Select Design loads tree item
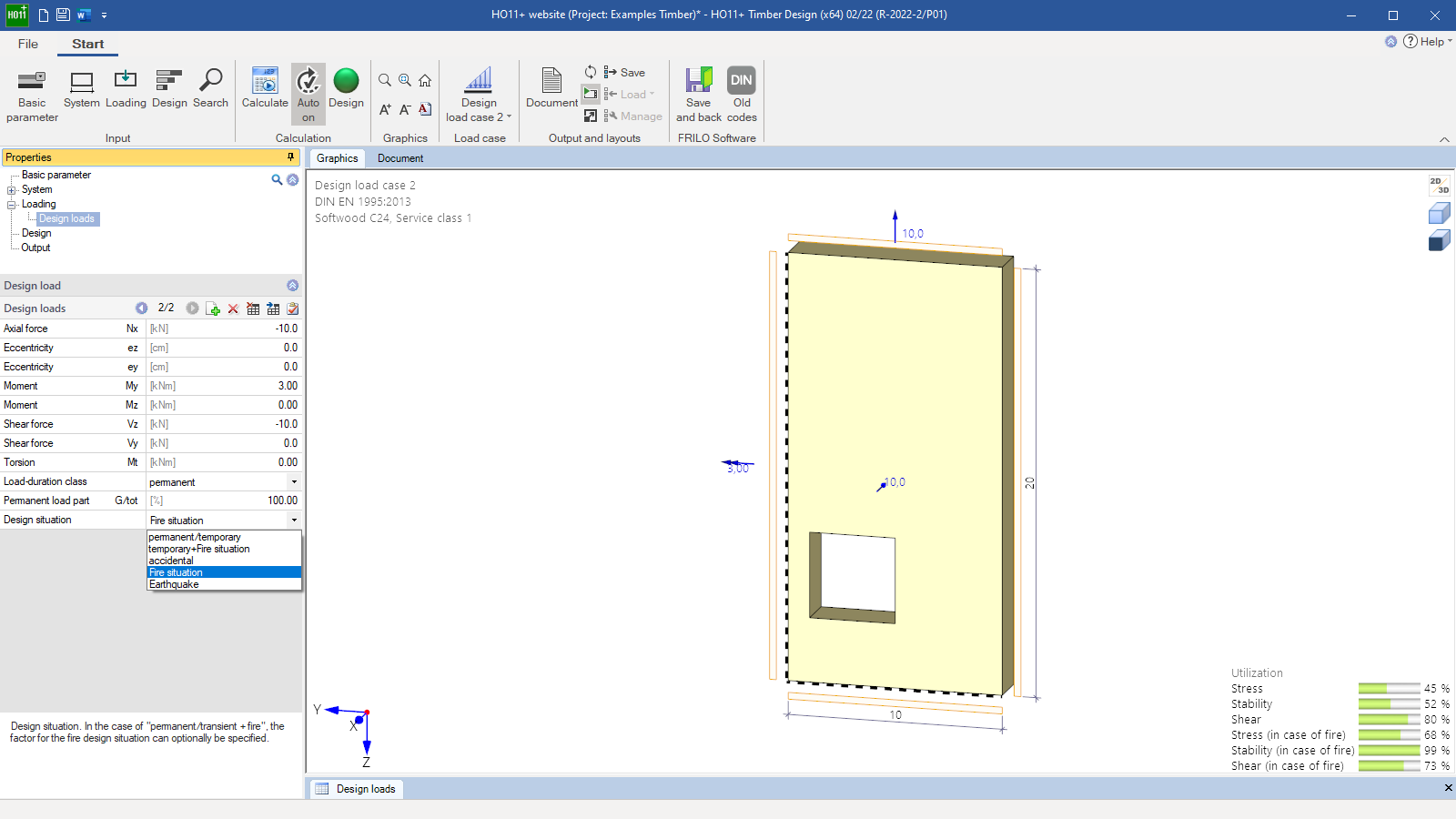The width and height of the screenshot is (1456, 819). tap(66, 218)
